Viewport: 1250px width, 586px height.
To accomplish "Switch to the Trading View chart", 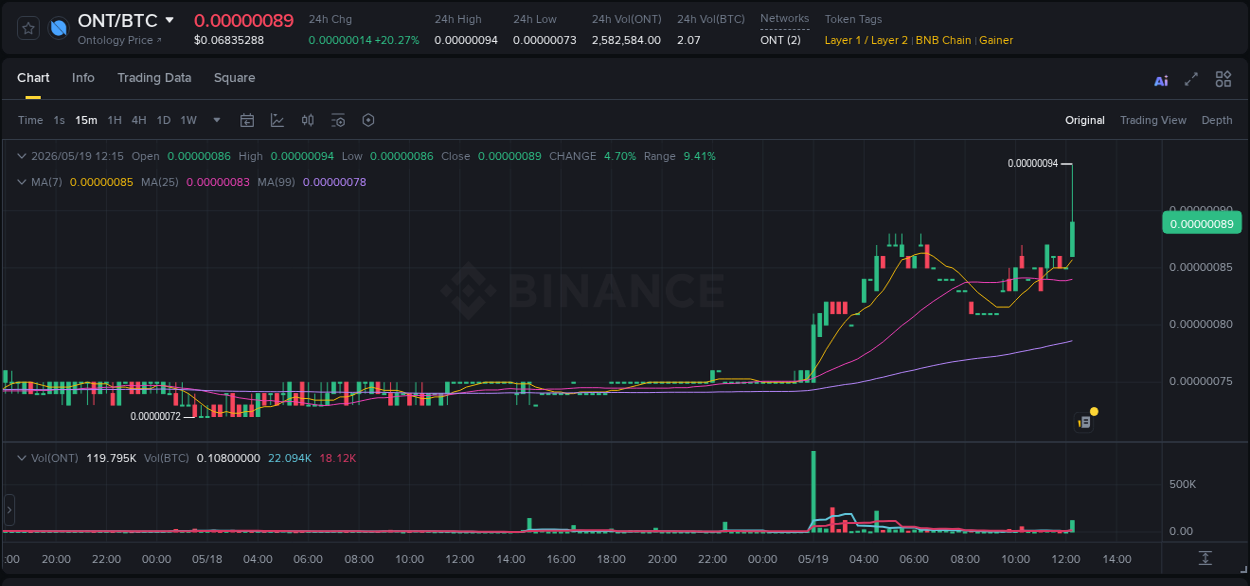I will tap(1153, 120).
